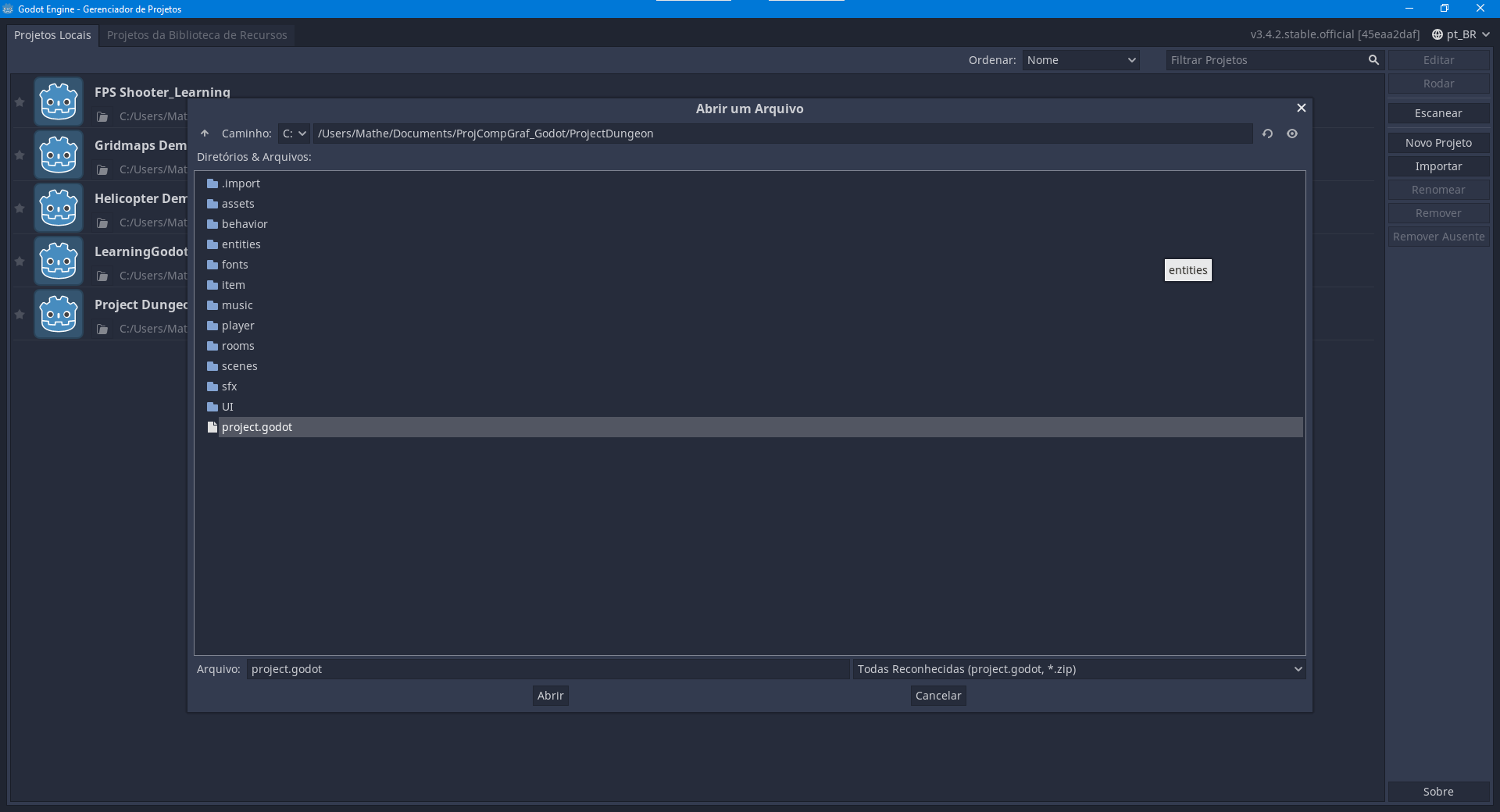Close the Abrir um Arquivo dialog
The height and width of the screenshot is (812, 1500).
click(1301, 108)
